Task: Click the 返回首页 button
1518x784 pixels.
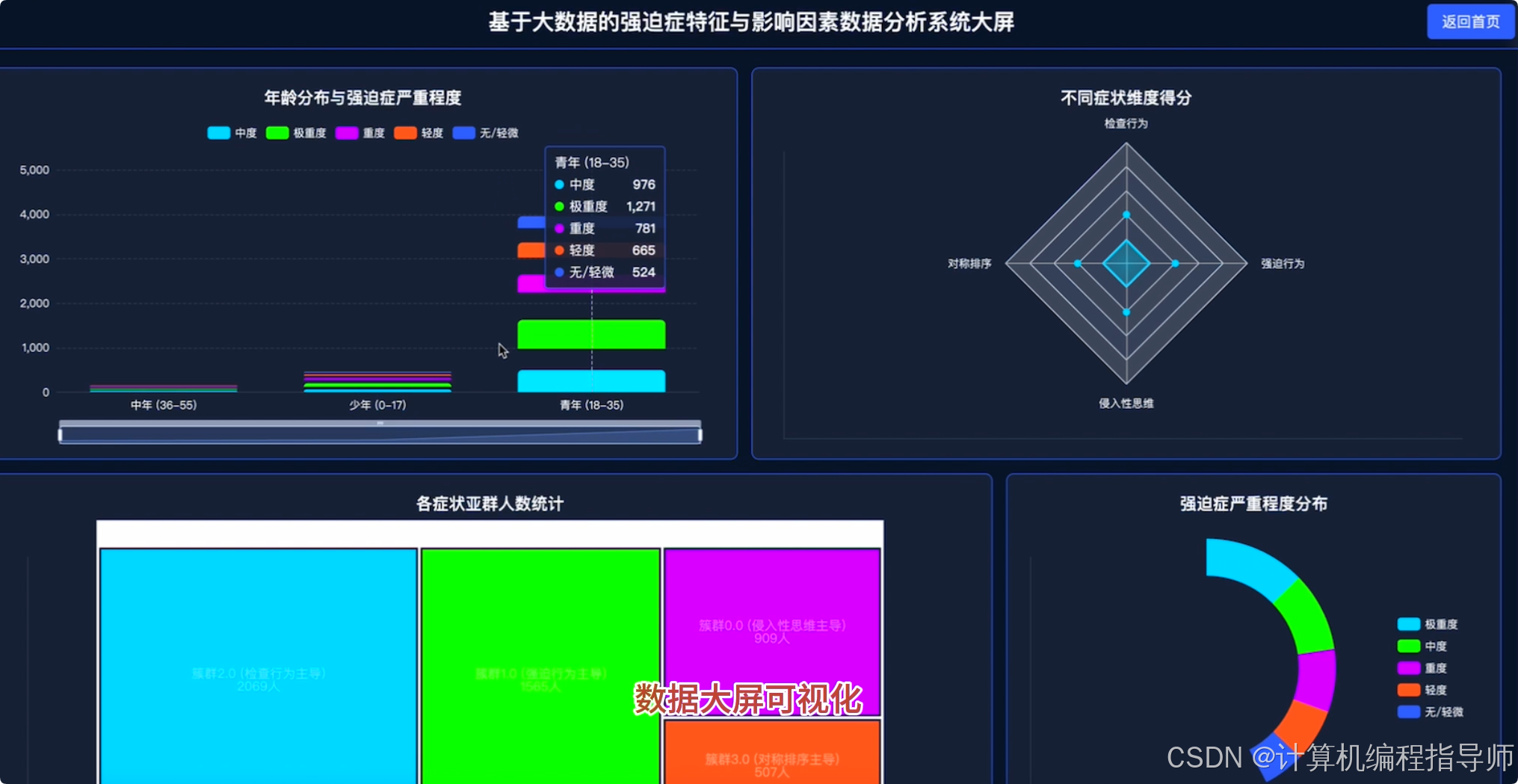Action: [1470, 22]
